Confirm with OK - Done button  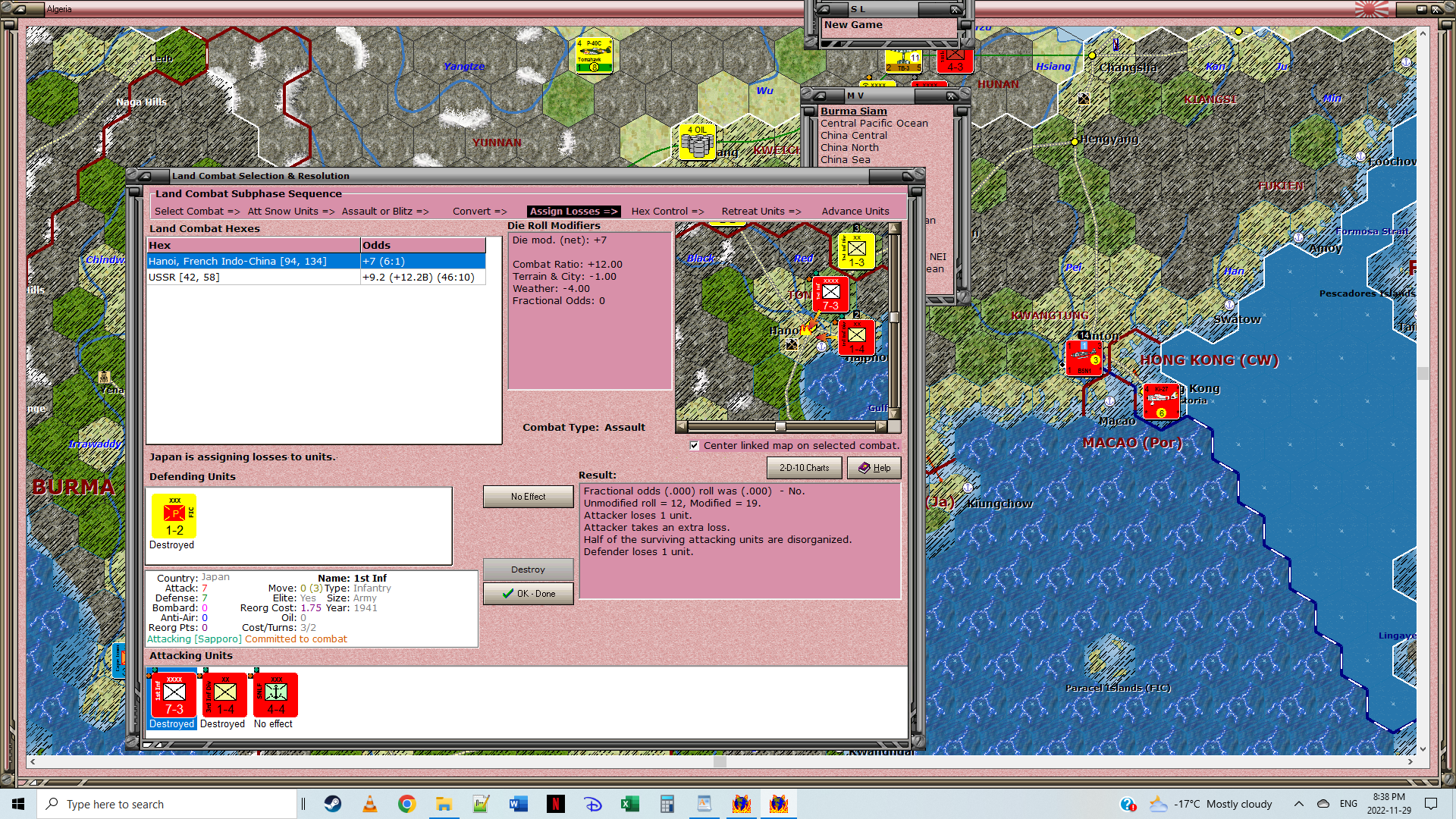[529, 594]
